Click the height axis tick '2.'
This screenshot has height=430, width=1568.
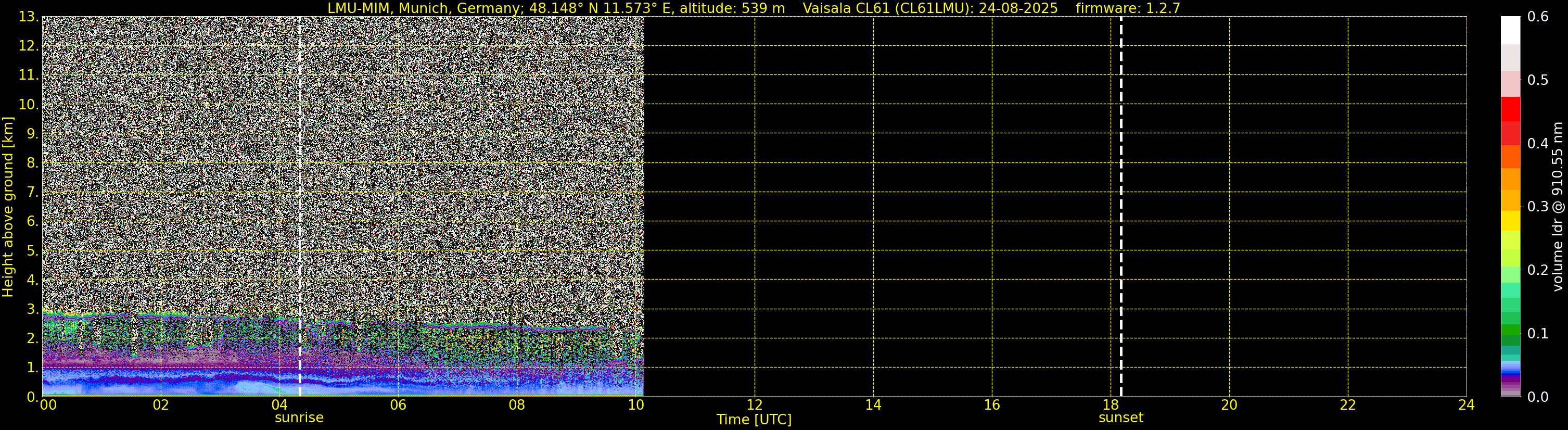33,339
